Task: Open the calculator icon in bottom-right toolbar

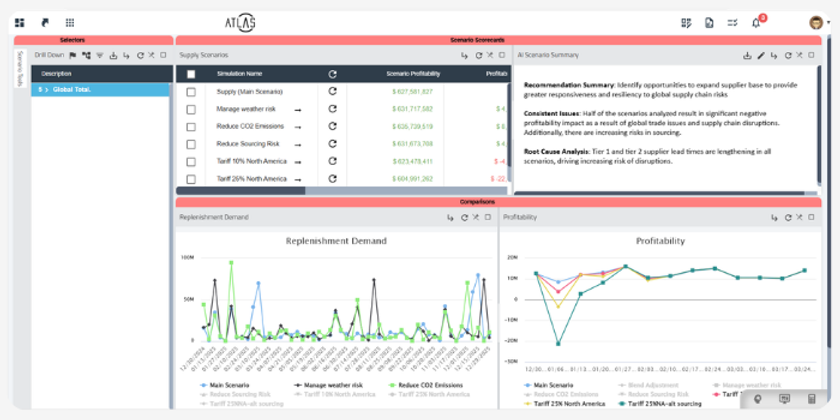Action: (x=811, y=399)
